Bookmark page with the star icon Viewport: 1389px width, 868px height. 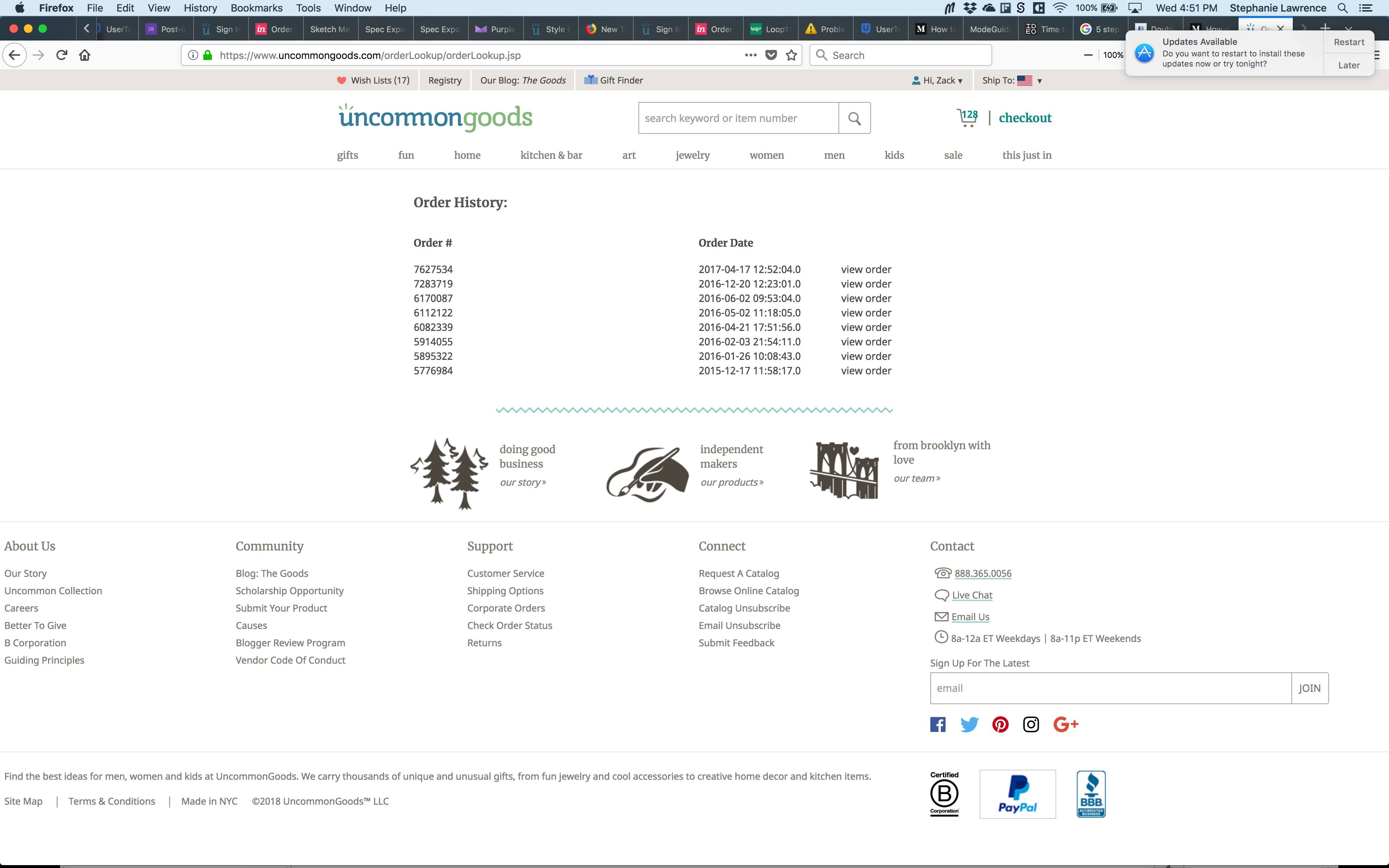click(x=791, y=55)
